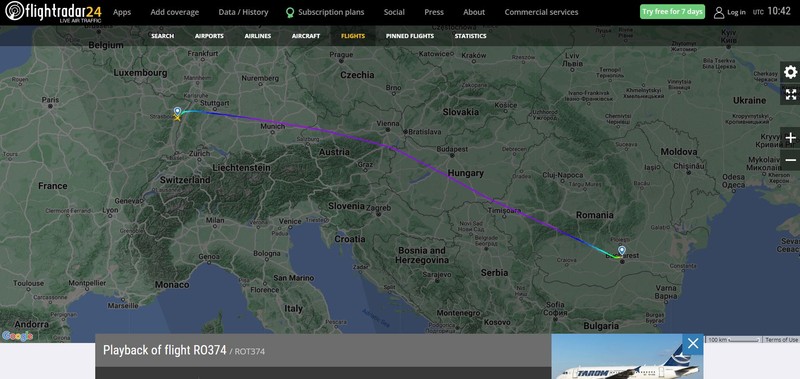800x379 pixels.
Task: Open the About menu
Action: [x=474, y=12]
